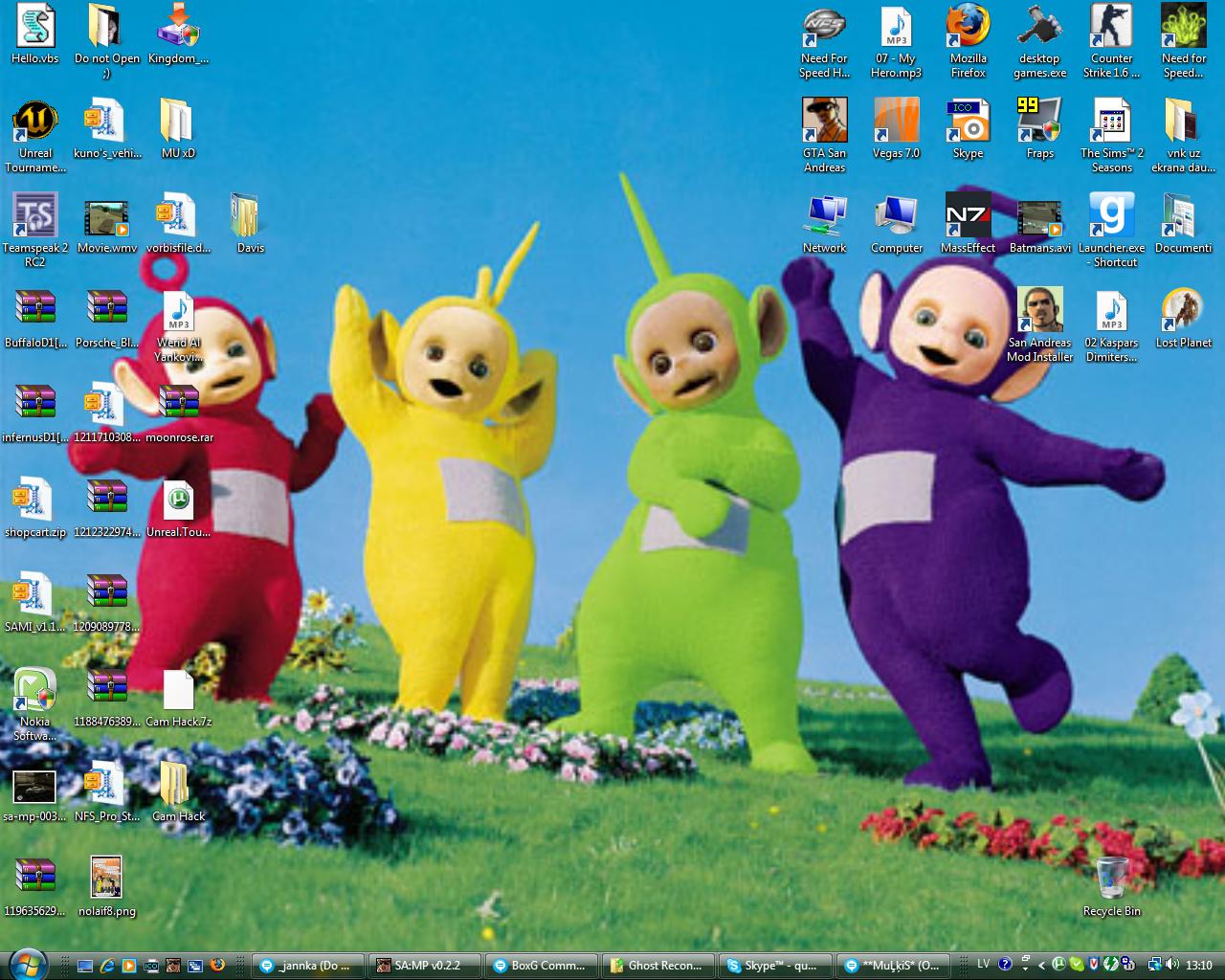This screenshot has width=1225, height=980.
Task: Open media player from Quick Launch
Action: click(x=129, y=966)
